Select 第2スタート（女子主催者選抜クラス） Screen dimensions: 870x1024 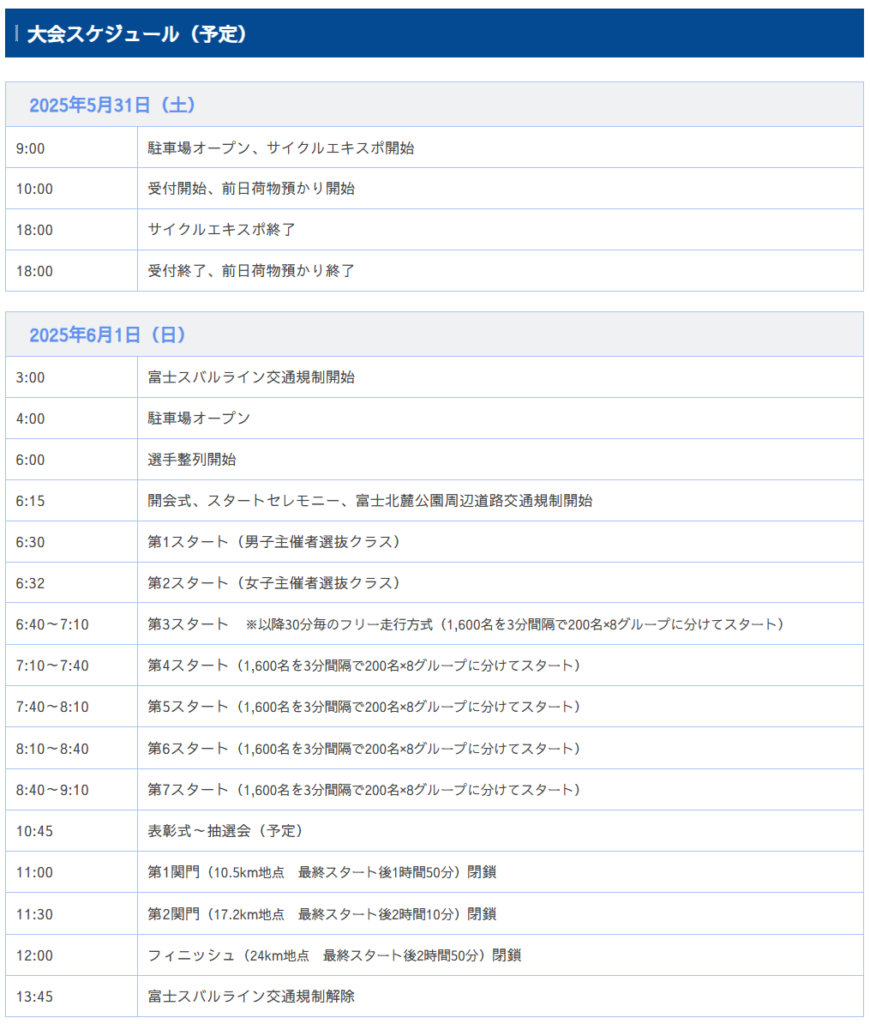coord(274,583)
